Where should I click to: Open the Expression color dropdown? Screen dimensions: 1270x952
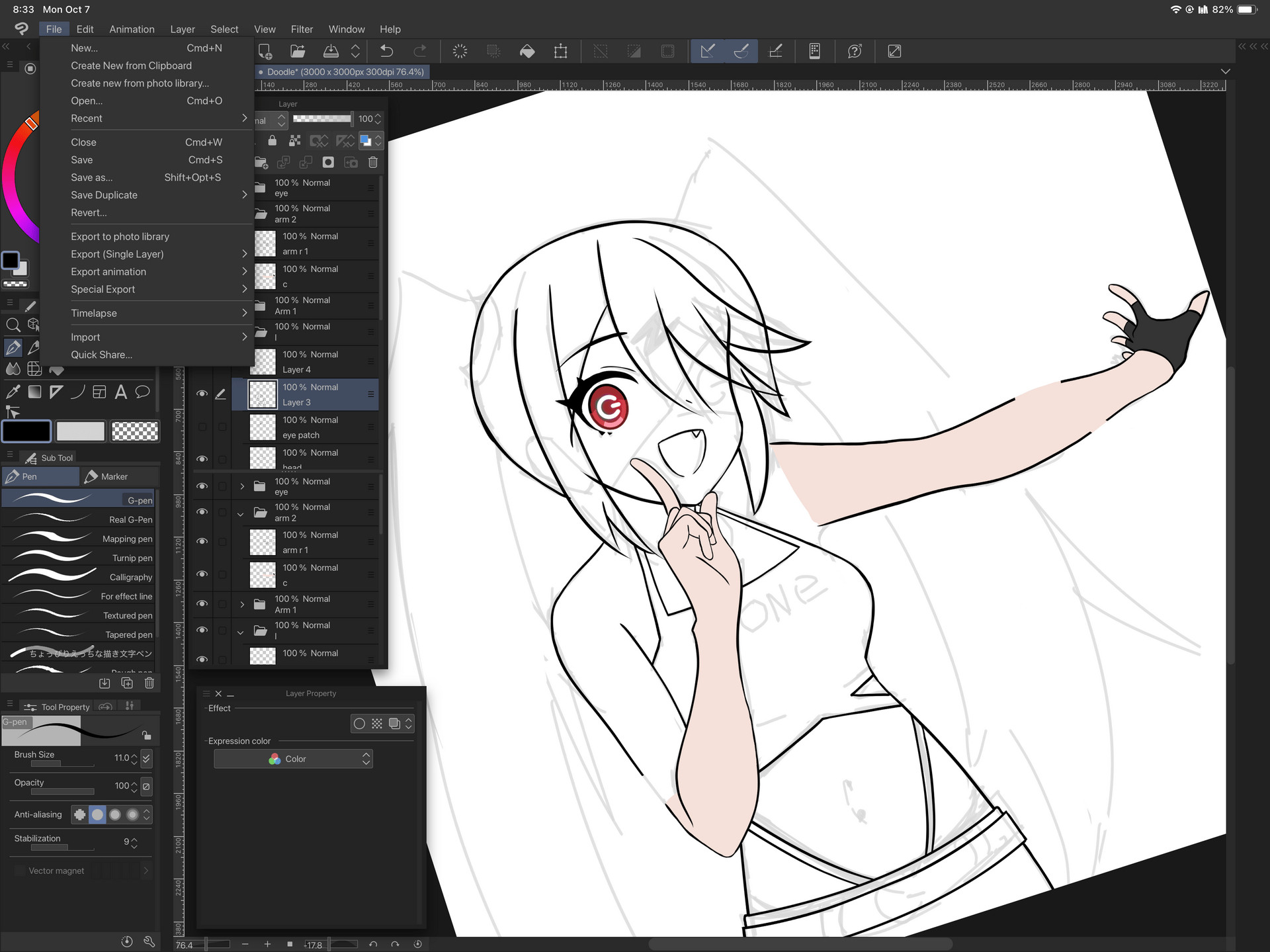293,759
